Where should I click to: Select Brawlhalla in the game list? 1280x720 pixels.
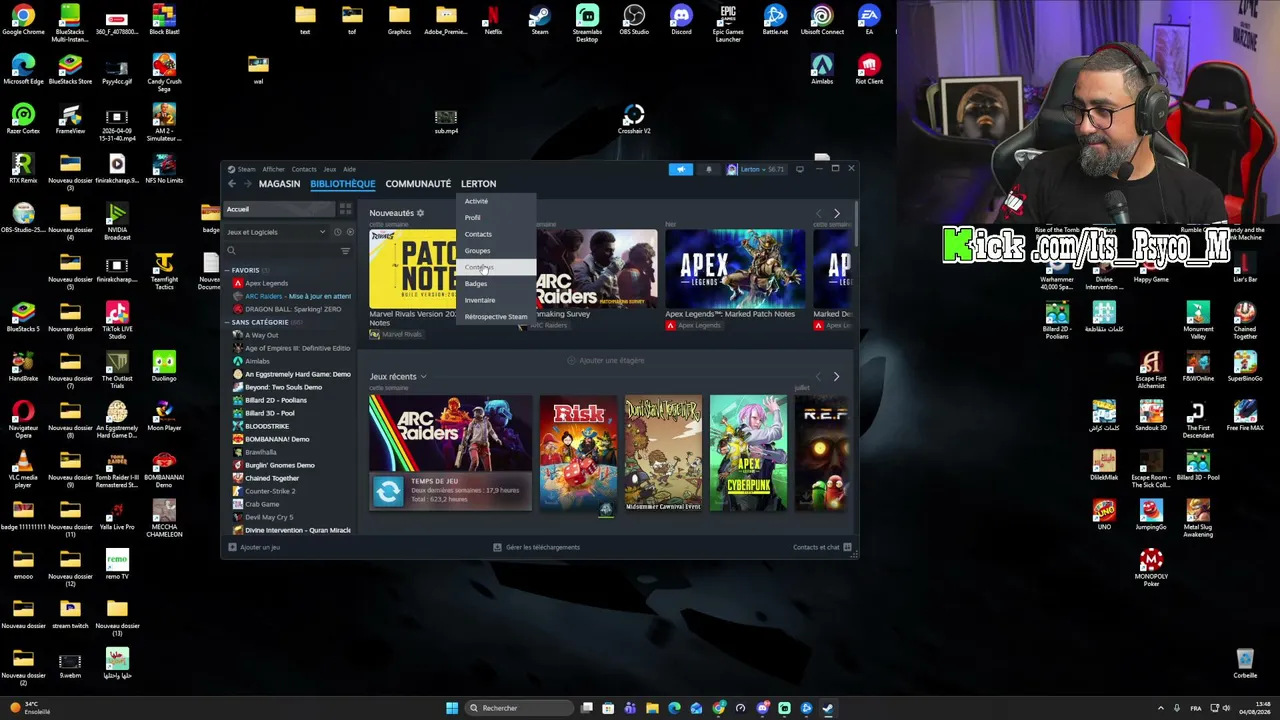coord(261,452)
